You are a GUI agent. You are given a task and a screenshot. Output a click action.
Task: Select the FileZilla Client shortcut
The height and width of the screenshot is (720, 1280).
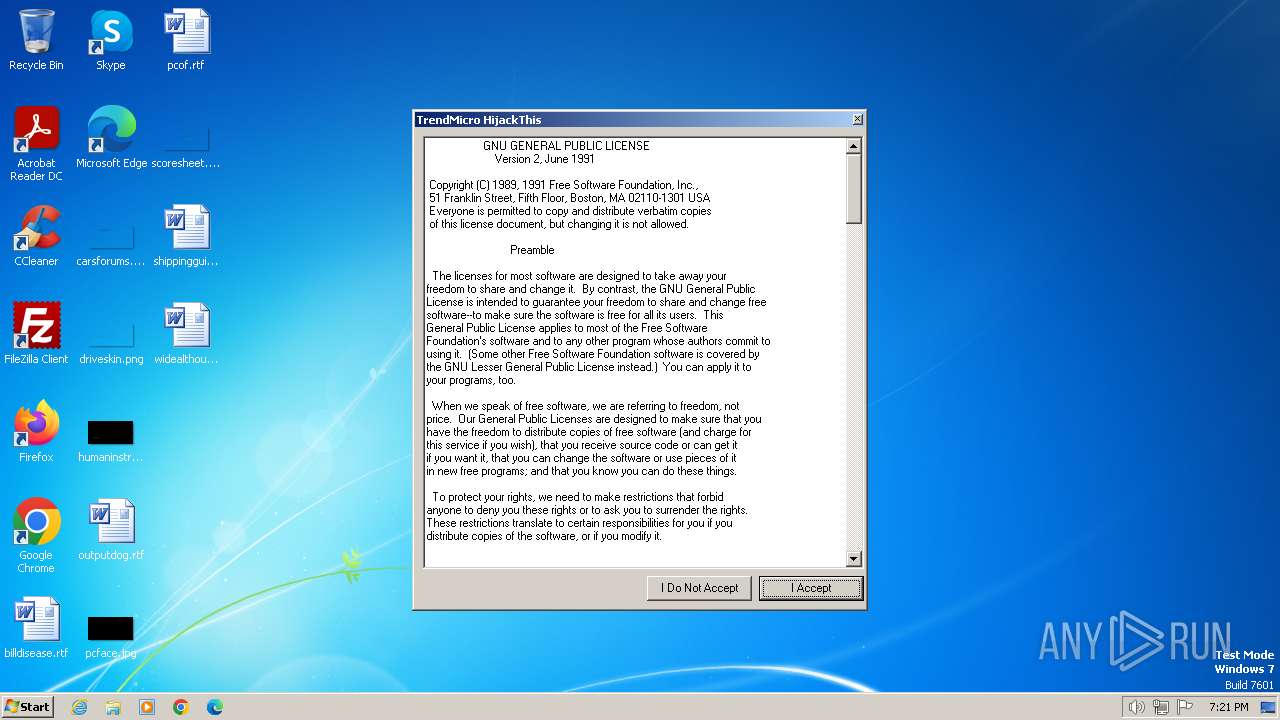(x=36, y=334)
